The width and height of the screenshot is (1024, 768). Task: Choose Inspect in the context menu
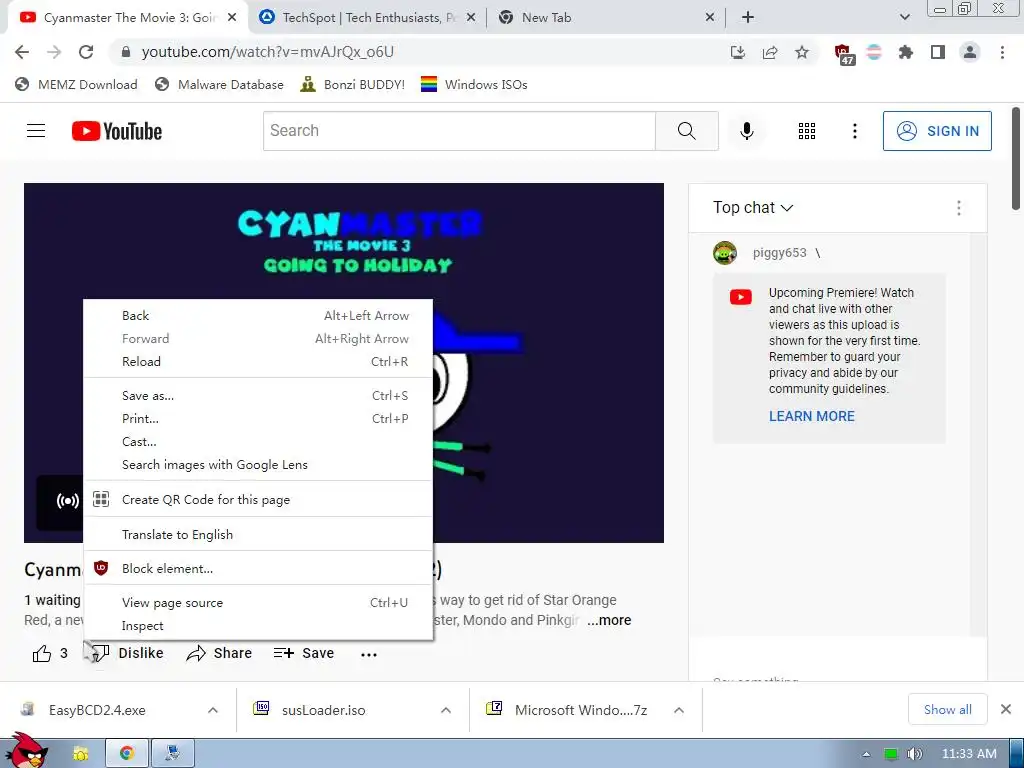point(259,626)
